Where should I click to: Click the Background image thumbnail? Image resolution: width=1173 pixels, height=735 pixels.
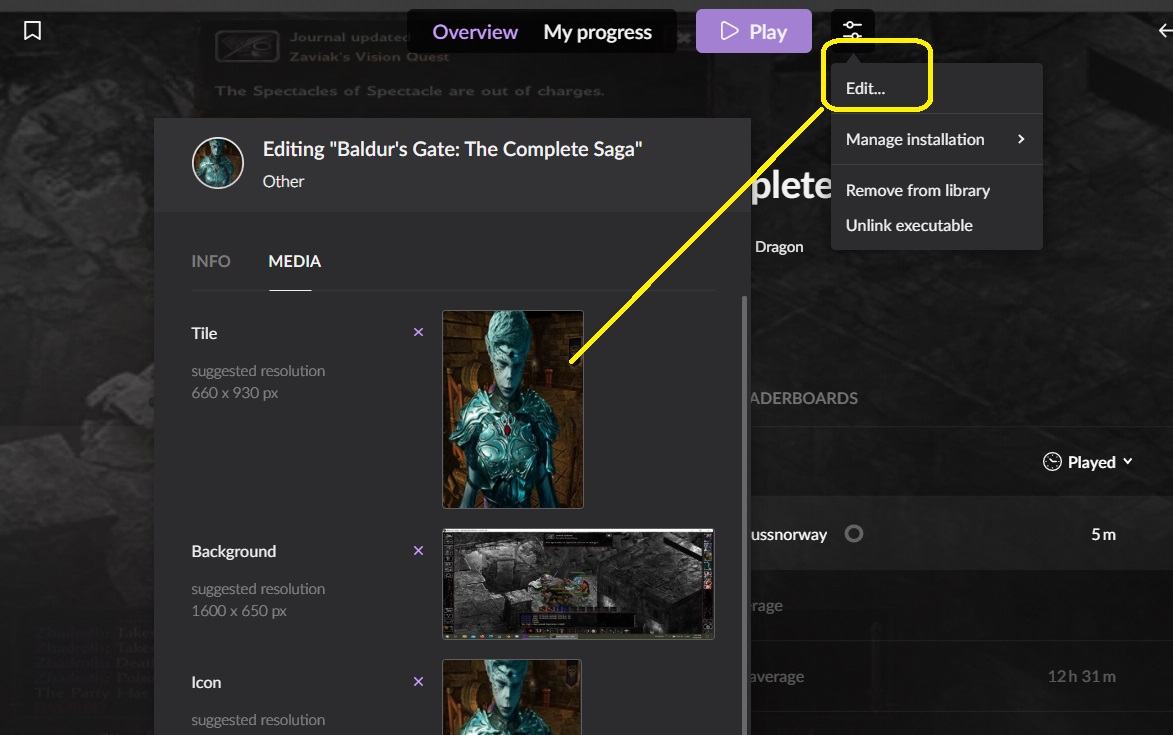click(578, 584)
